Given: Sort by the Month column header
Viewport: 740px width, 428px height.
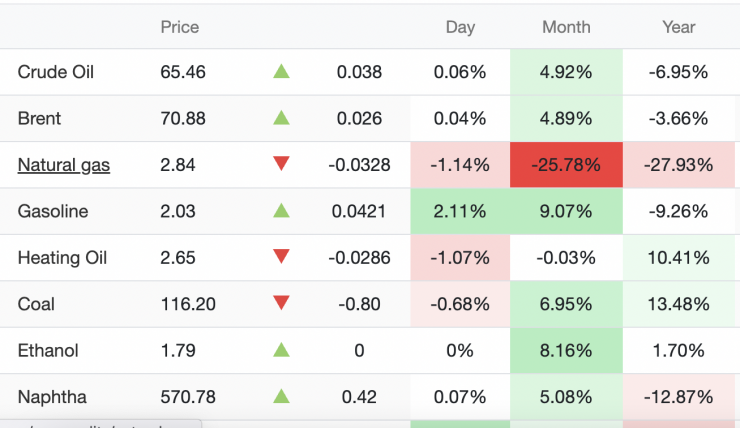Looking at the screenshot, I should click(x=566, y=27).
